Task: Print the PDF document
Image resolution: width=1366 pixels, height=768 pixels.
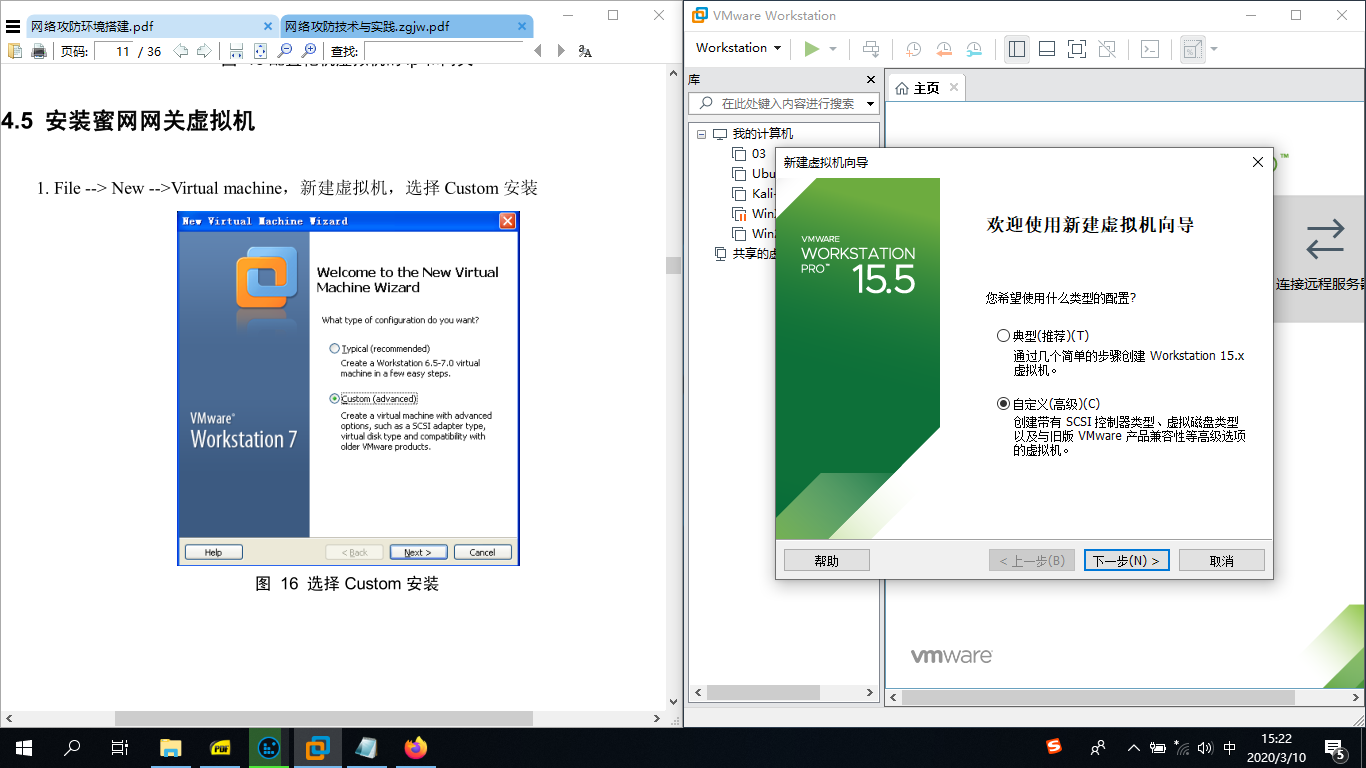Action: 39,51
